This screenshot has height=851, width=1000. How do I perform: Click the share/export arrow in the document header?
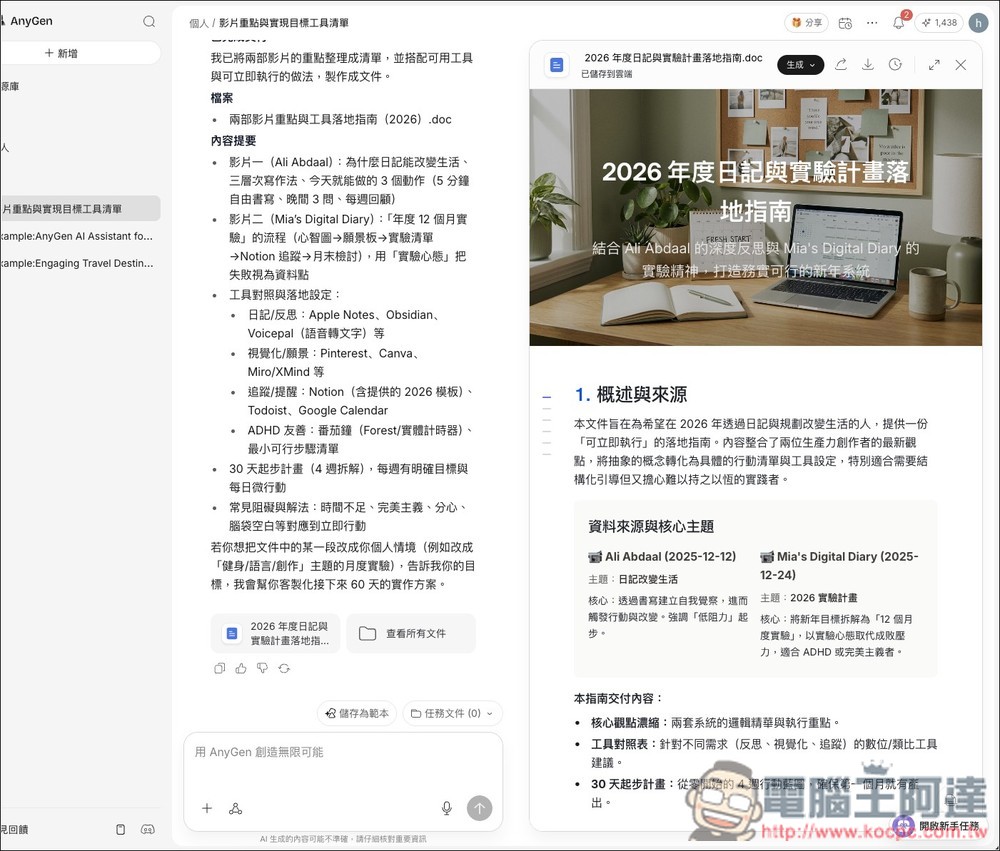(x=841, y=64)
